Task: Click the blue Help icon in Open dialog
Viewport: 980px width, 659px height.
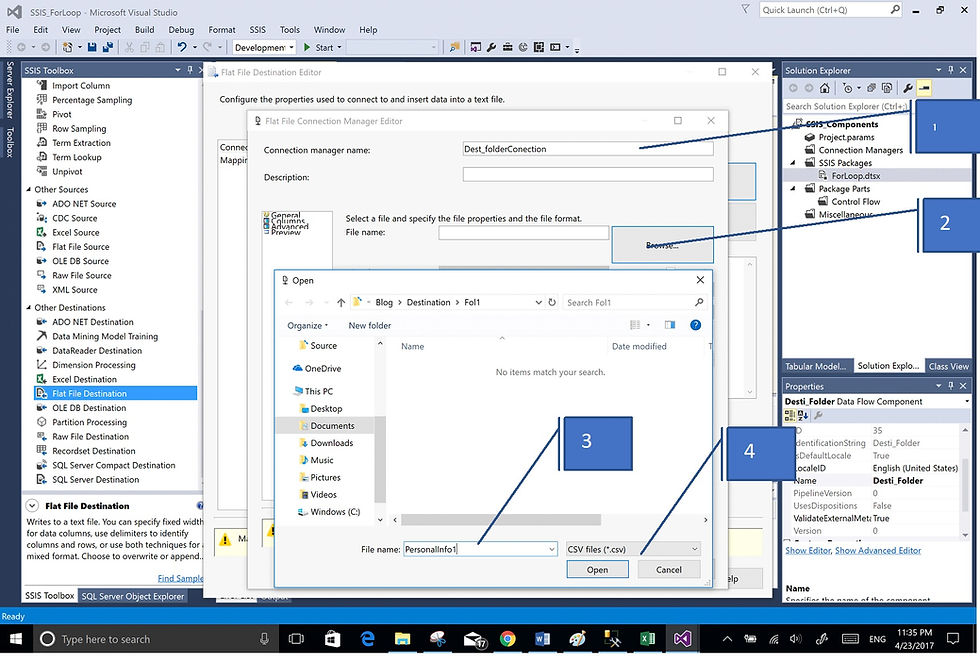Action: click(695, 325)
